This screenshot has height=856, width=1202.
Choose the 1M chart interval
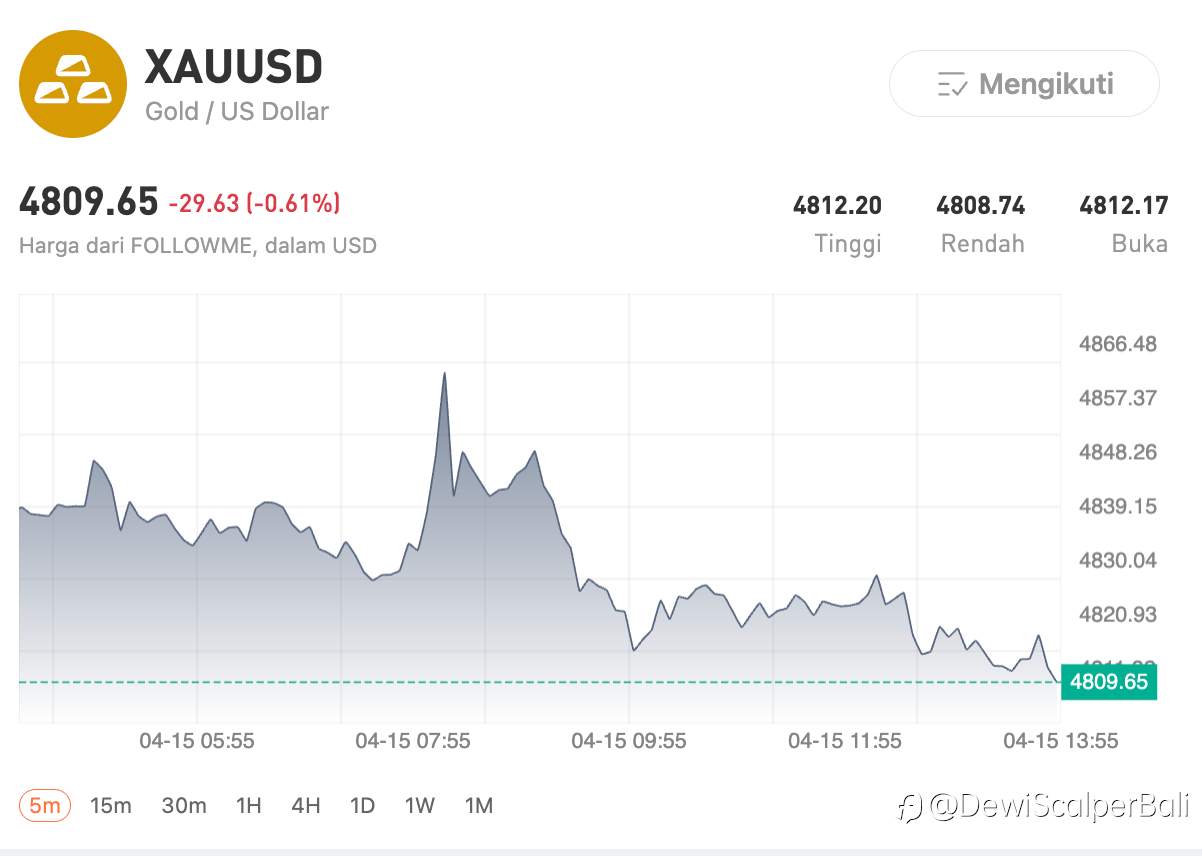[x=479, y=805]
